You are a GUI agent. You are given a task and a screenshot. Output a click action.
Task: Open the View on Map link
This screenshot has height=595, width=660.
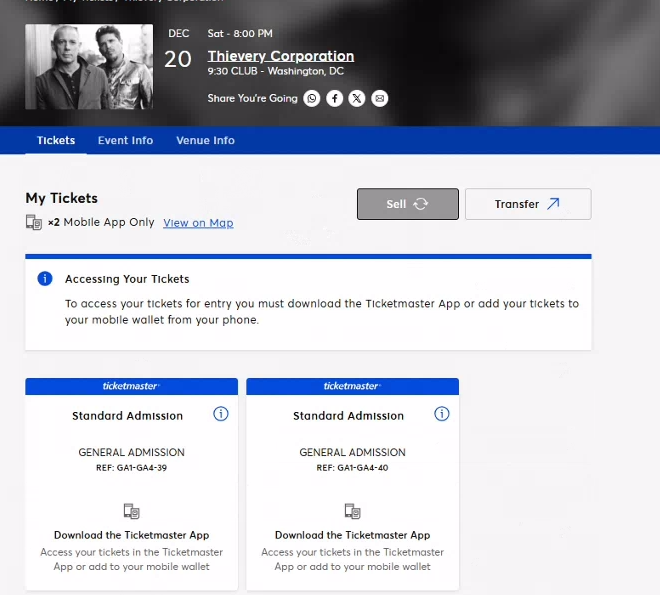tap(198, 223)
